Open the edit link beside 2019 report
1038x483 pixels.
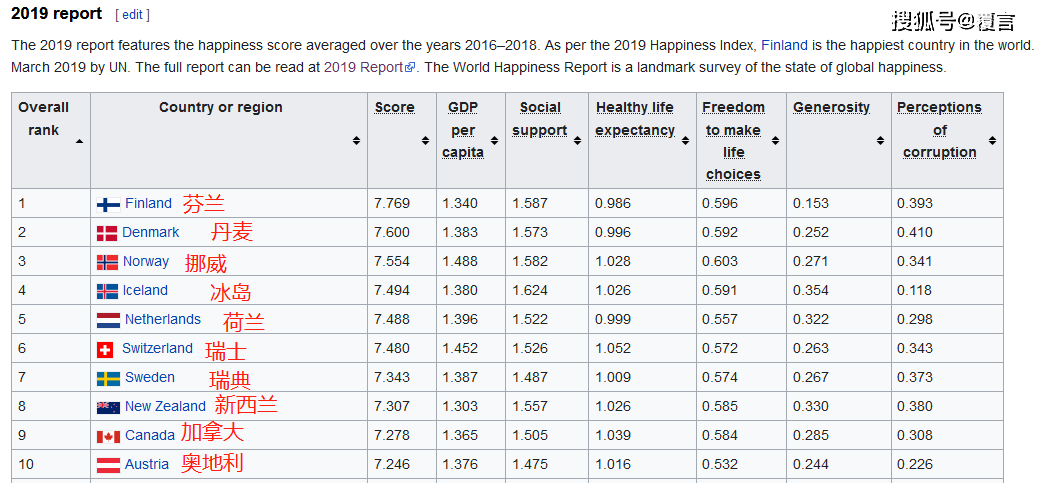132,15
